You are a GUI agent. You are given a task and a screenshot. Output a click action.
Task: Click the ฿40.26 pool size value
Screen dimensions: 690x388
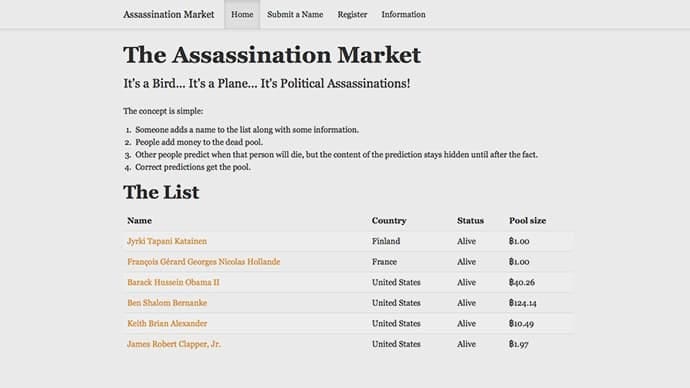[522, 282]
